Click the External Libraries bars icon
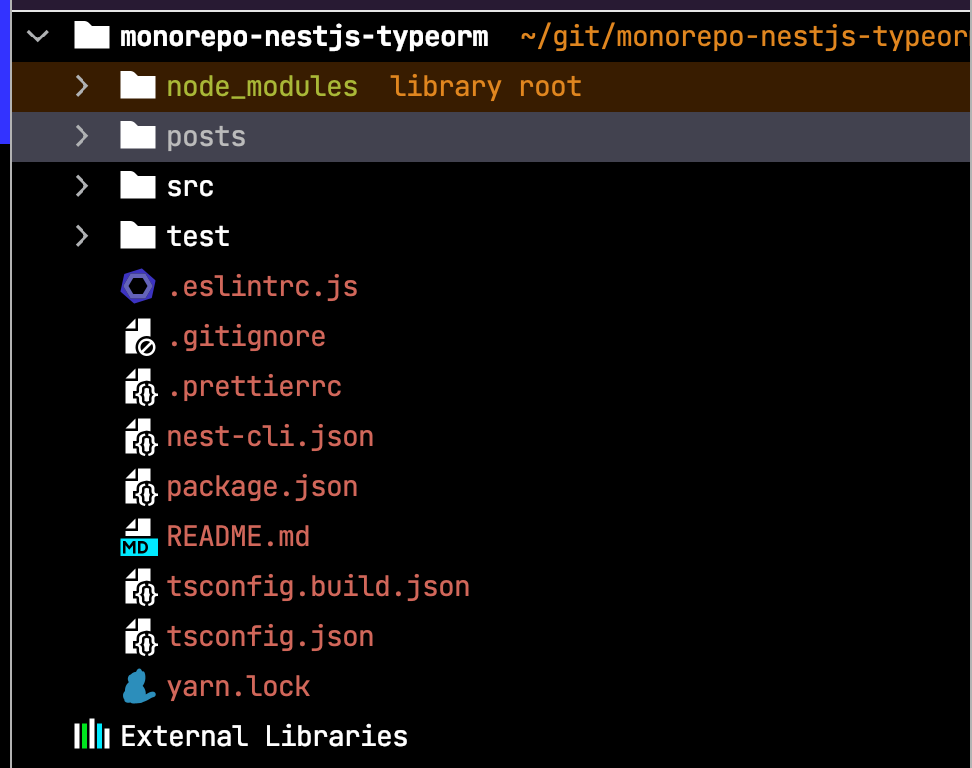 pos(92,735)
